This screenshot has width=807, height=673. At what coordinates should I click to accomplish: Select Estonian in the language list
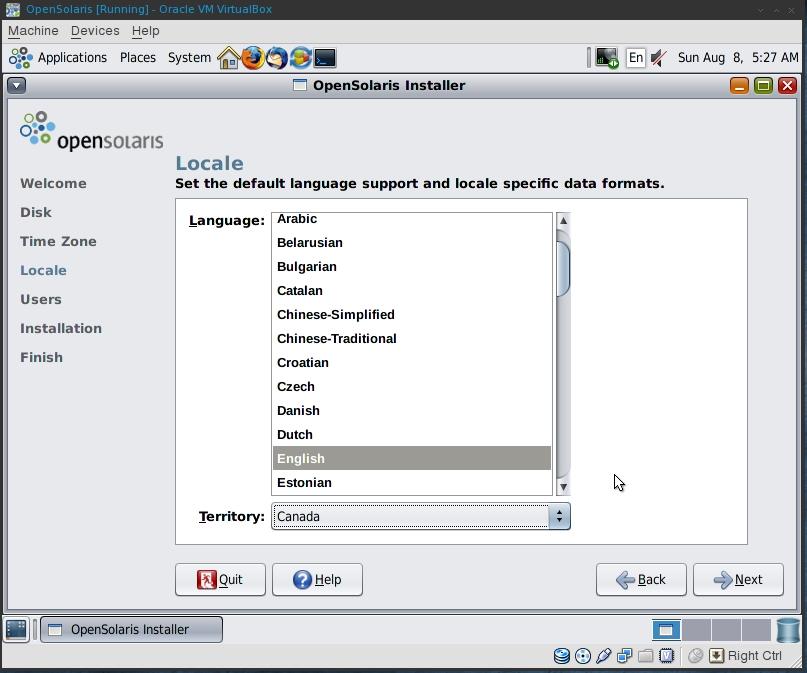[x=412, y=483]
